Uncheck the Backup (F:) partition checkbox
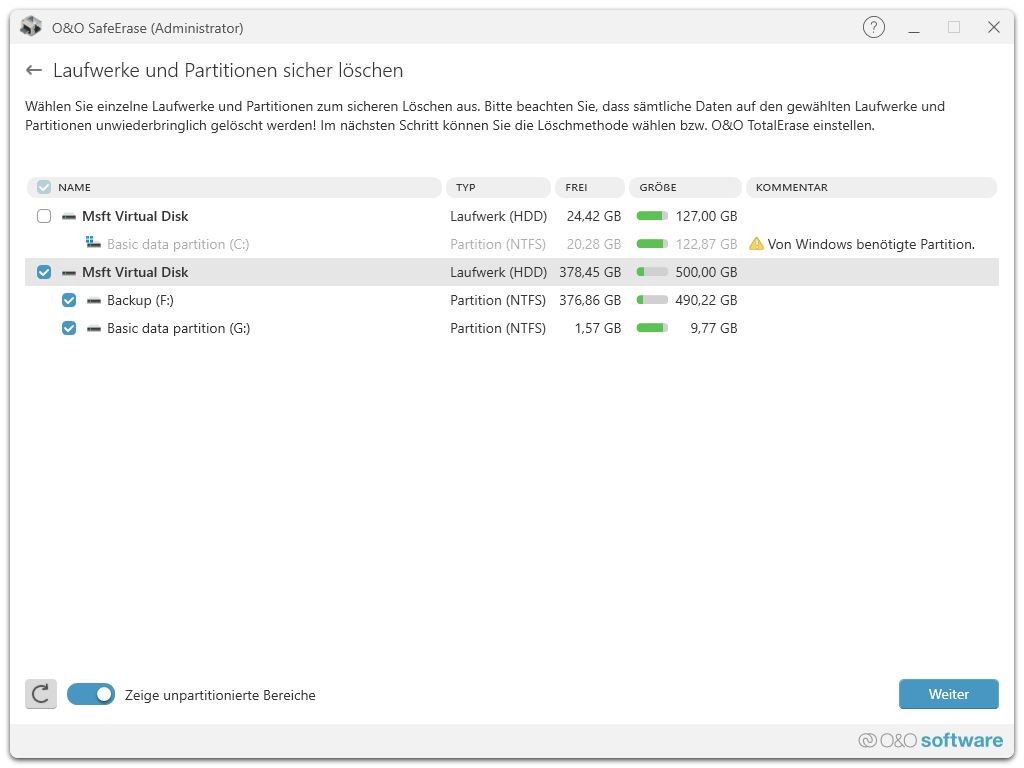The width and height of the screenshot is (1024, 768). (x=69, y=300)
